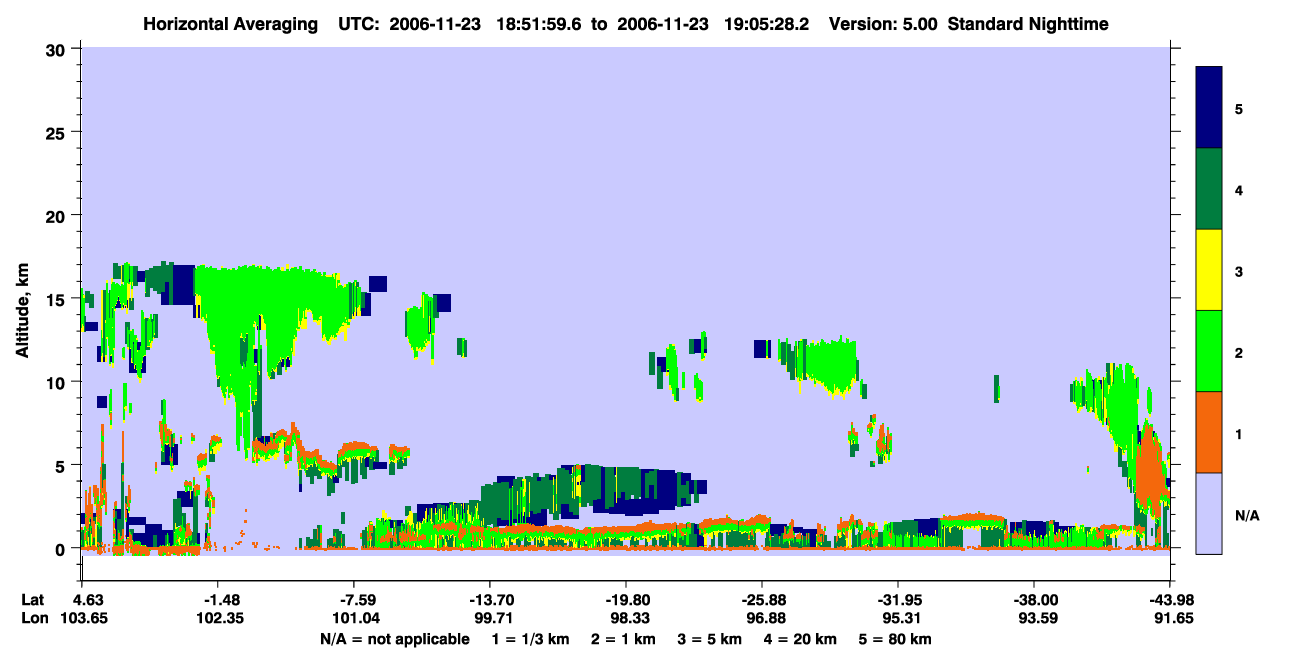1300x667 pixels.
Task: Click the lavender N/A colorbar segment
Action: pos(1209,513)
